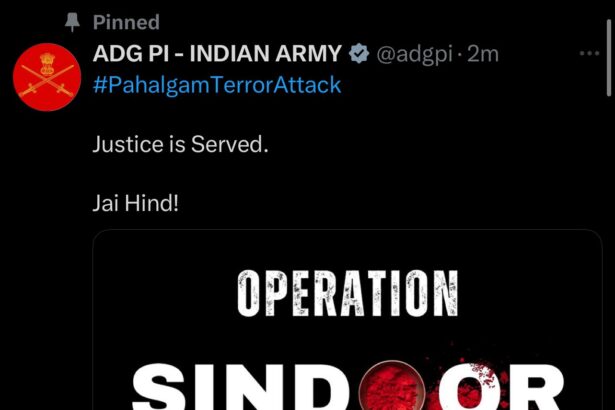Click the Jai Hind! text line

click(136, 203)
